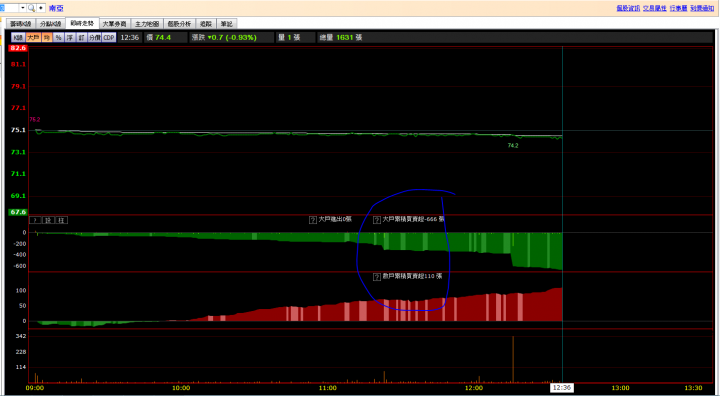Click the ? icon beside 大戶累積買賣超

pyautogui.click(x=377, y=220)
